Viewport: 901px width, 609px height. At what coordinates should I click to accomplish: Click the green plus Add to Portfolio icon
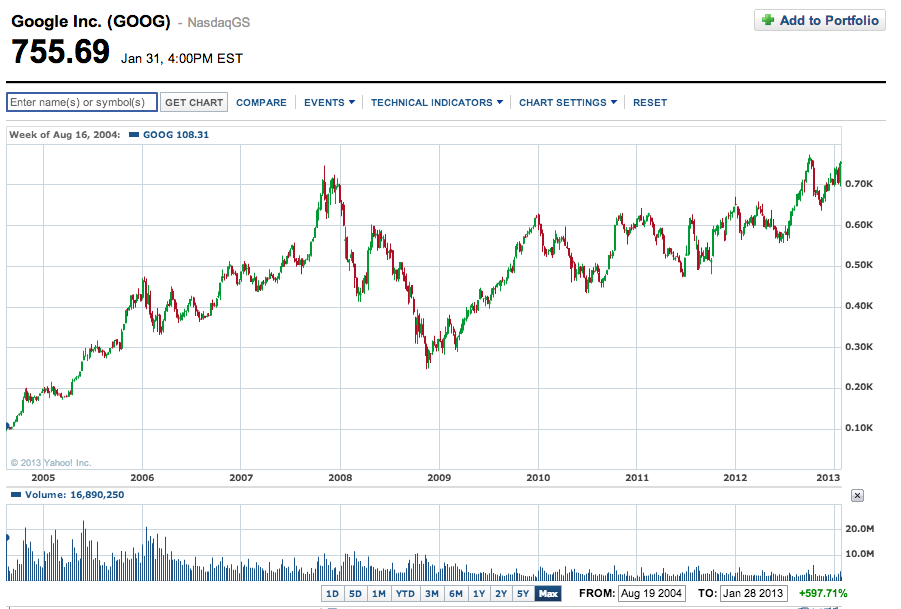[768, 20]
